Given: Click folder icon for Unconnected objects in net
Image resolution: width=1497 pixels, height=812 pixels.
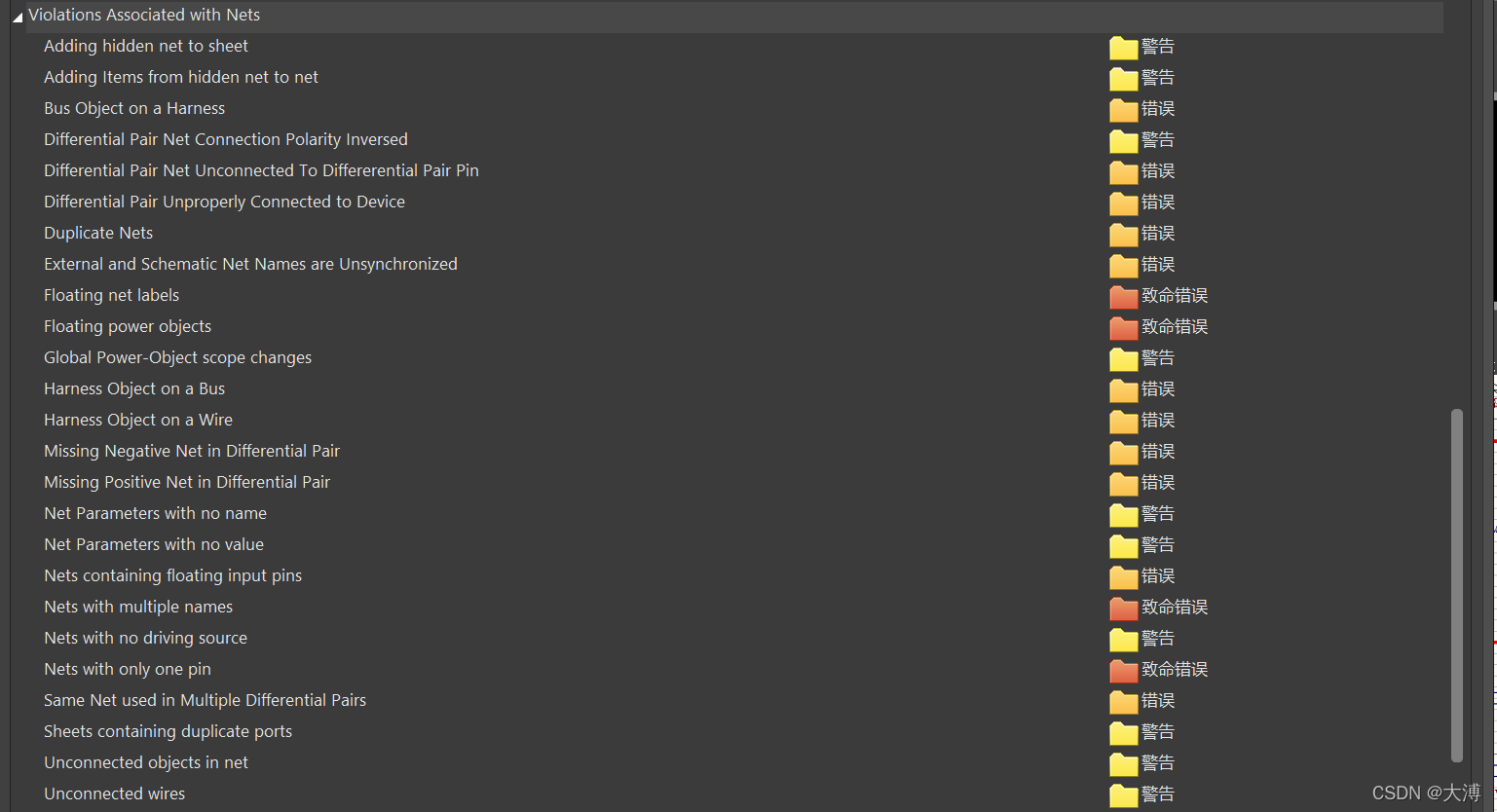Looking at the screenshot, I should click(x=1123, y=763).
